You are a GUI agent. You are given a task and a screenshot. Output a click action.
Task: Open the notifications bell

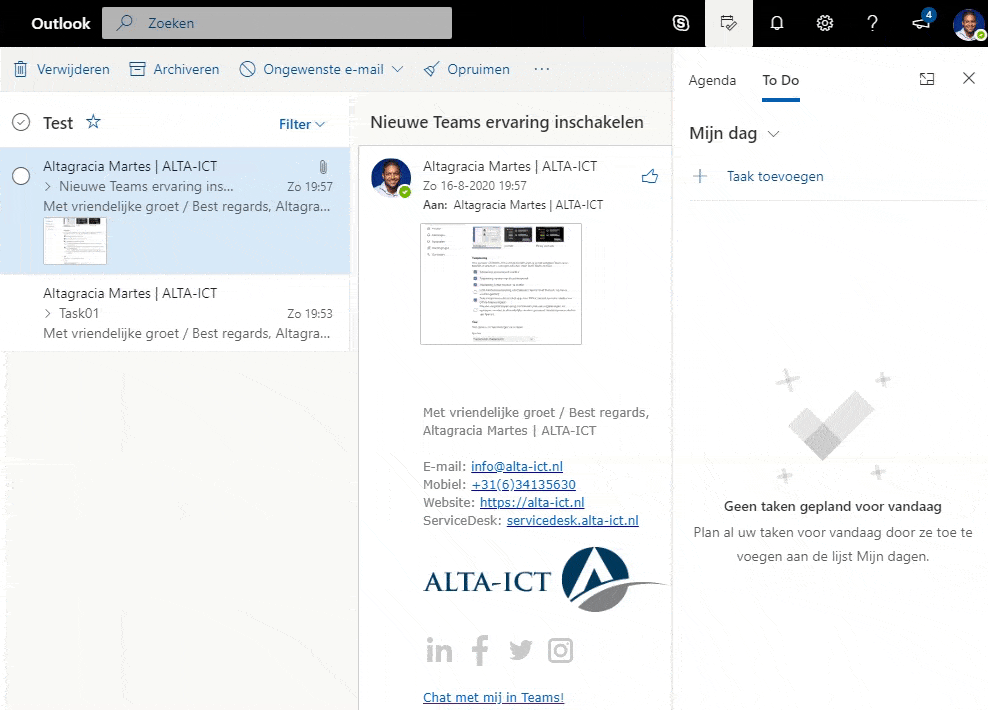tap(777, 22)
